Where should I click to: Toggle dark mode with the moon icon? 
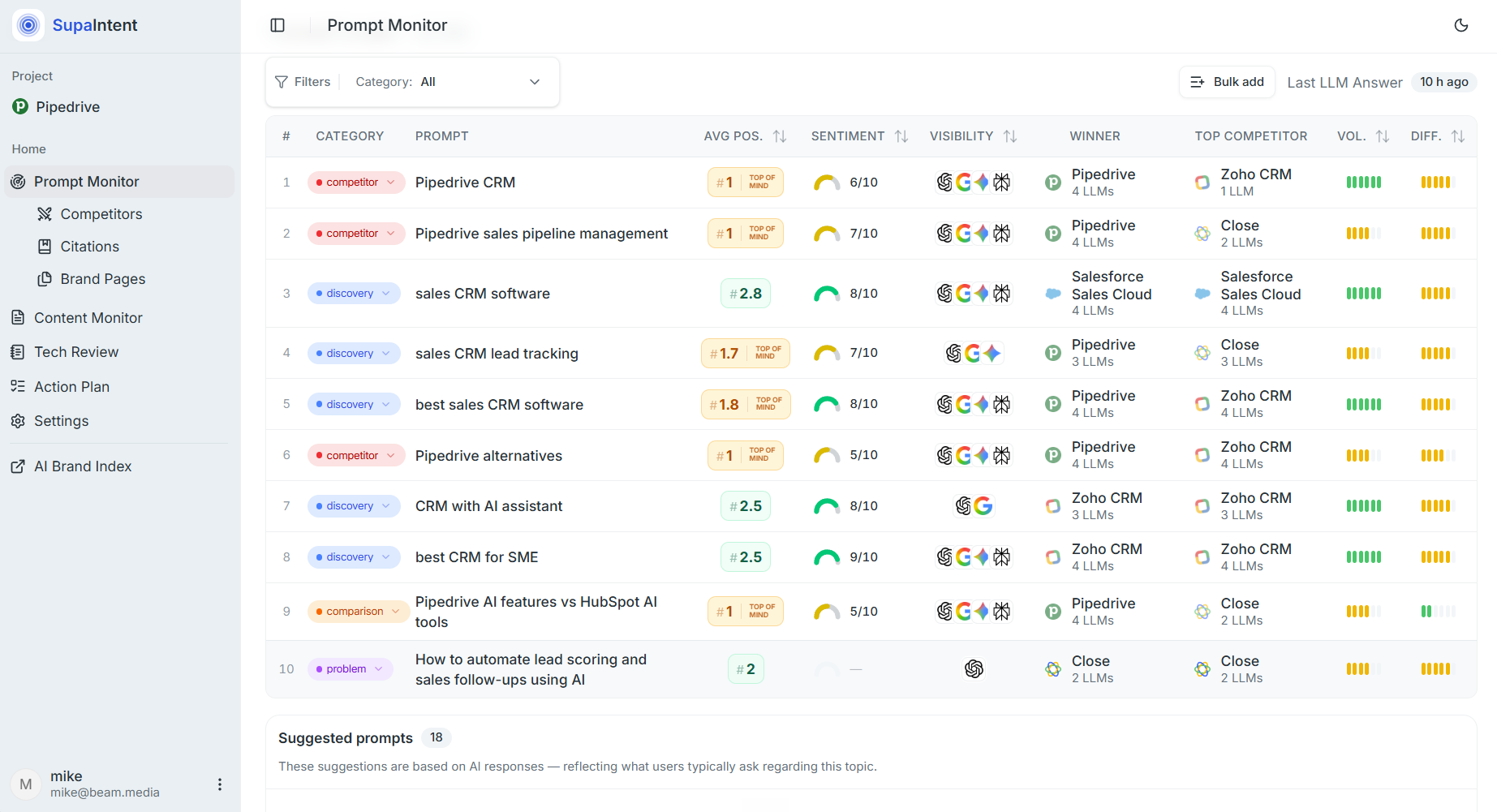coord(1461,25)
